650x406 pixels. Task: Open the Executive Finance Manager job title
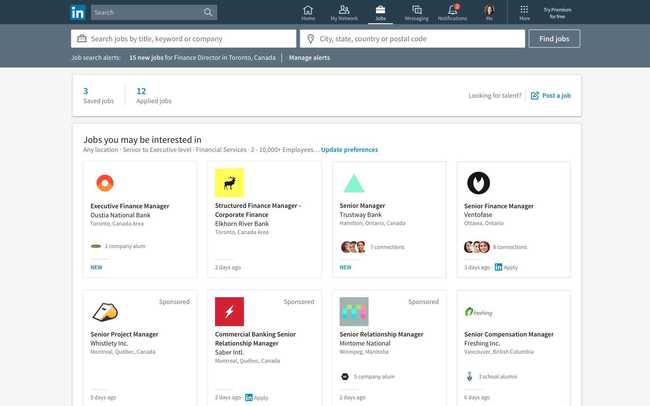(x=130, y=206)
